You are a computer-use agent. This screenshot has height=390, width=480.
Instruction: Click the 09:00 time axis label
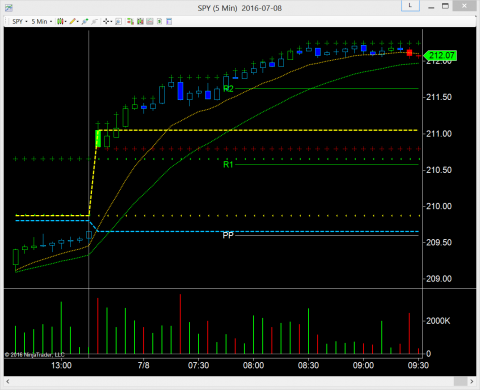click(x=363, y=366)
